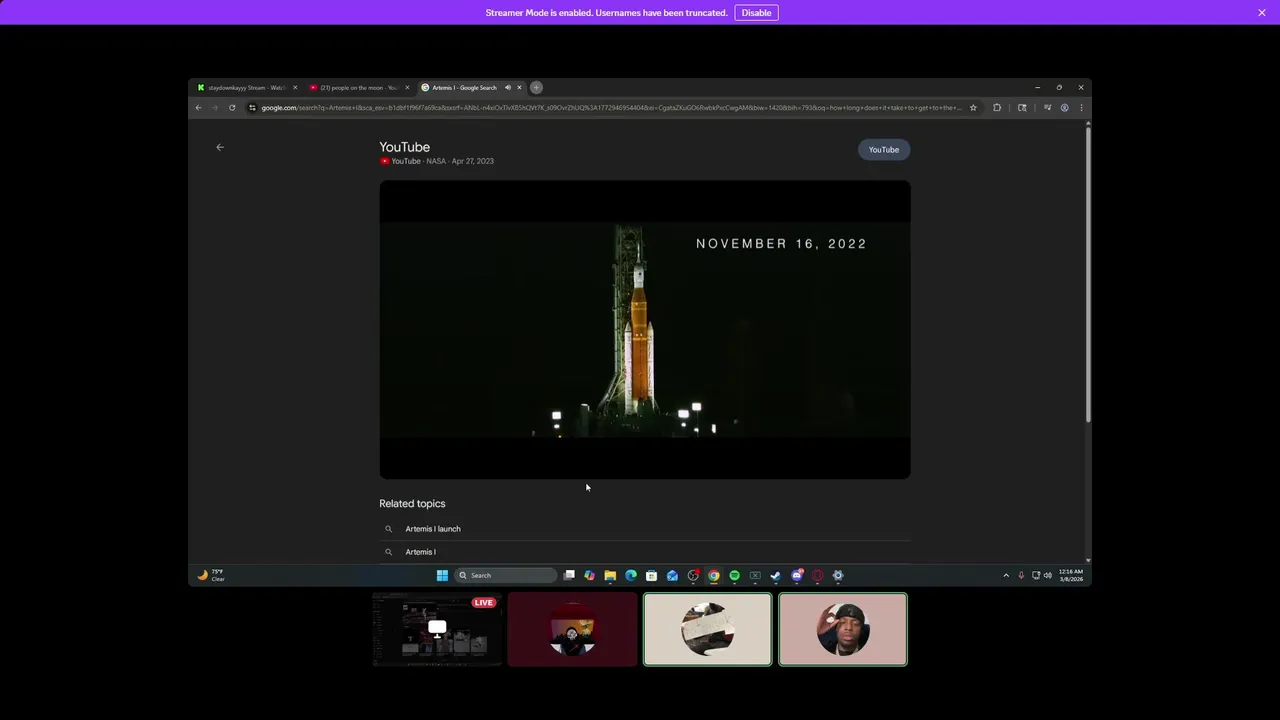Viewport: 1280px width, 720px height.
Task: Dismiss the Streamer Mode banner
Action: 1262,13
